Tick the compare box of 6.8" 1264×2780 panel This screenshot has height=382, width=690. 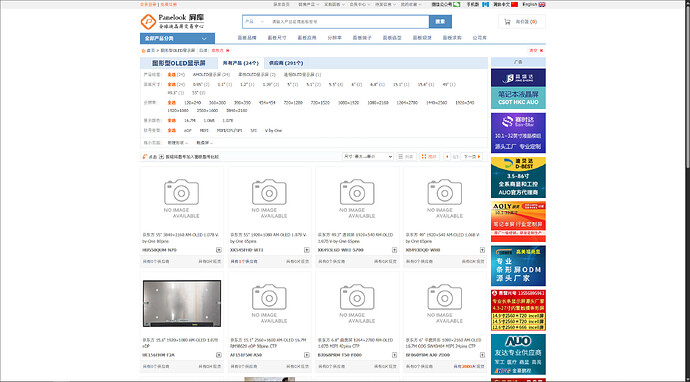tap(394, 355)
